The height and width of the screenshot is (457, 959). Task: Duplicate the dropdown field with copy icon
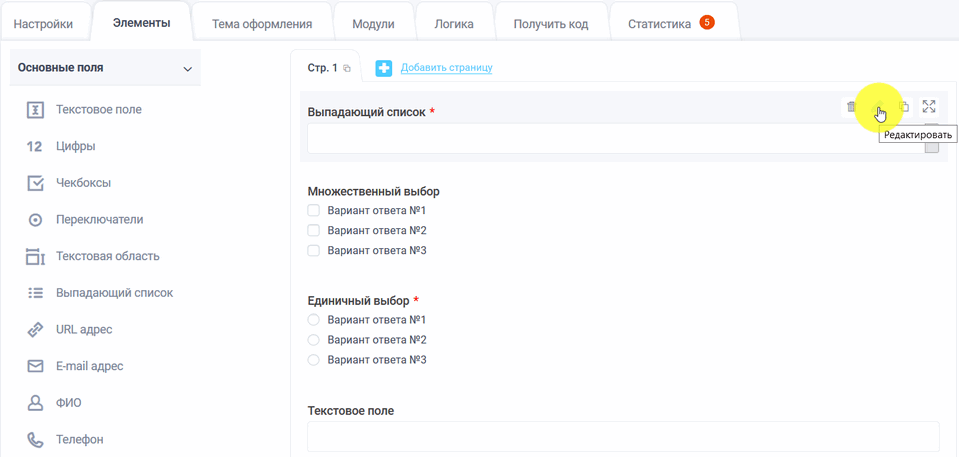903,107
